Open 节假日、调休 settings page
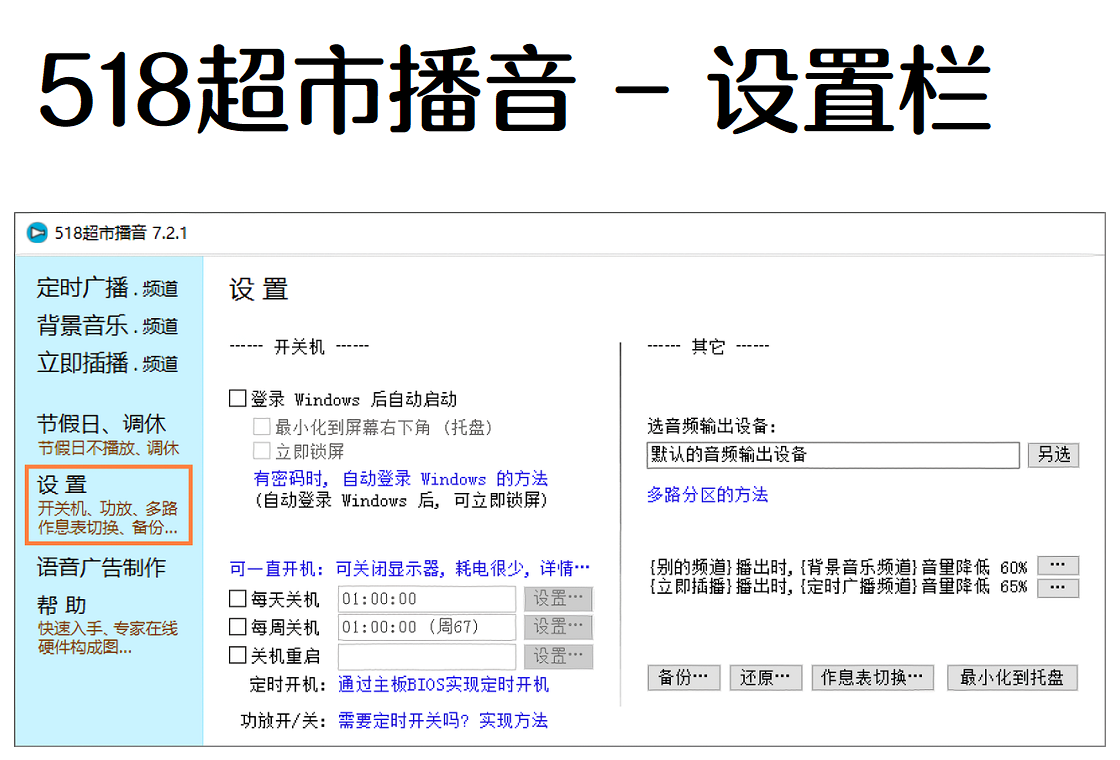 pos(102,424)
